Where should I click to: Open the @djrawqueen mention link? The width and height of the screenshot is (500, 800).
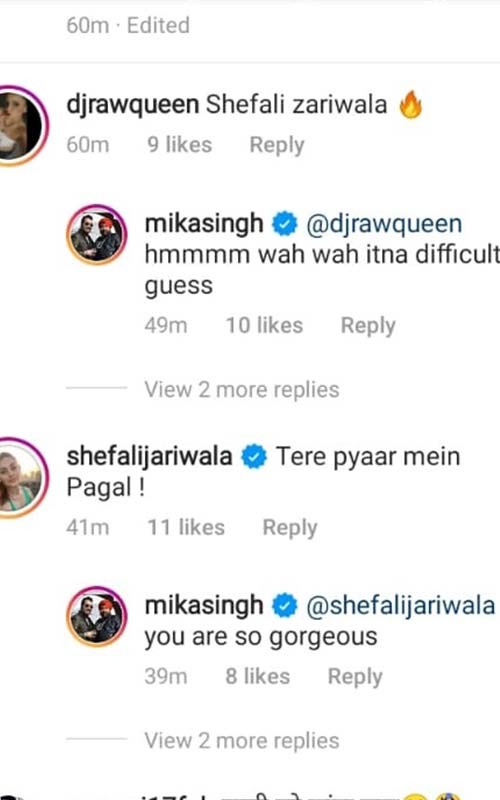[x=384, y=223]
